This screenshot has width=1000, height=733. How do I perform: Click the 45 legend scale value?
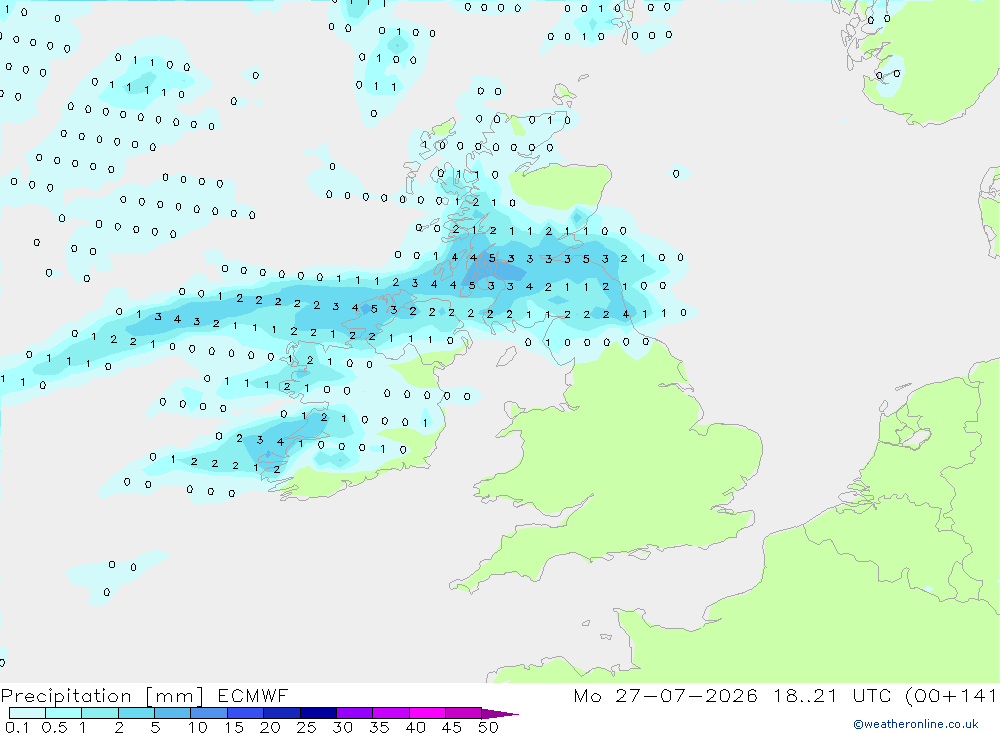(452, 727)
